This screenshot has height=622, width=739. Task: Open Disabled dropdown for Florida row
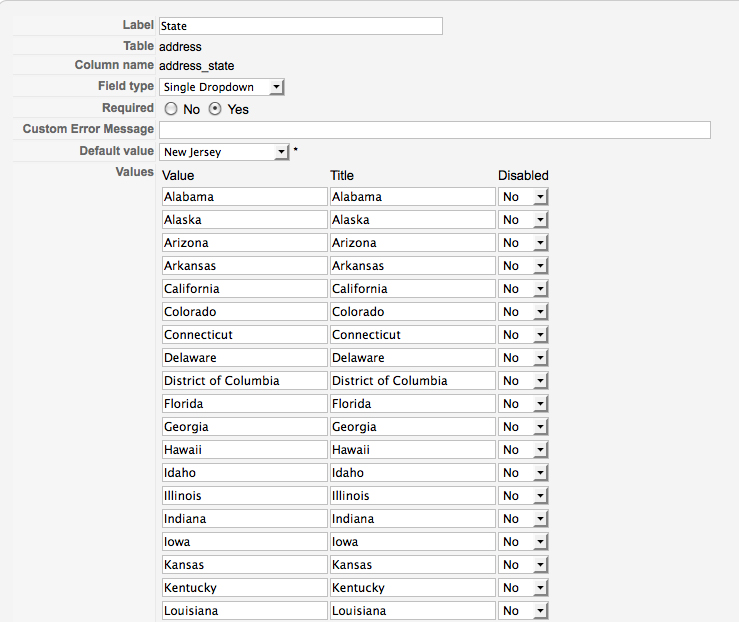[523, 404]
